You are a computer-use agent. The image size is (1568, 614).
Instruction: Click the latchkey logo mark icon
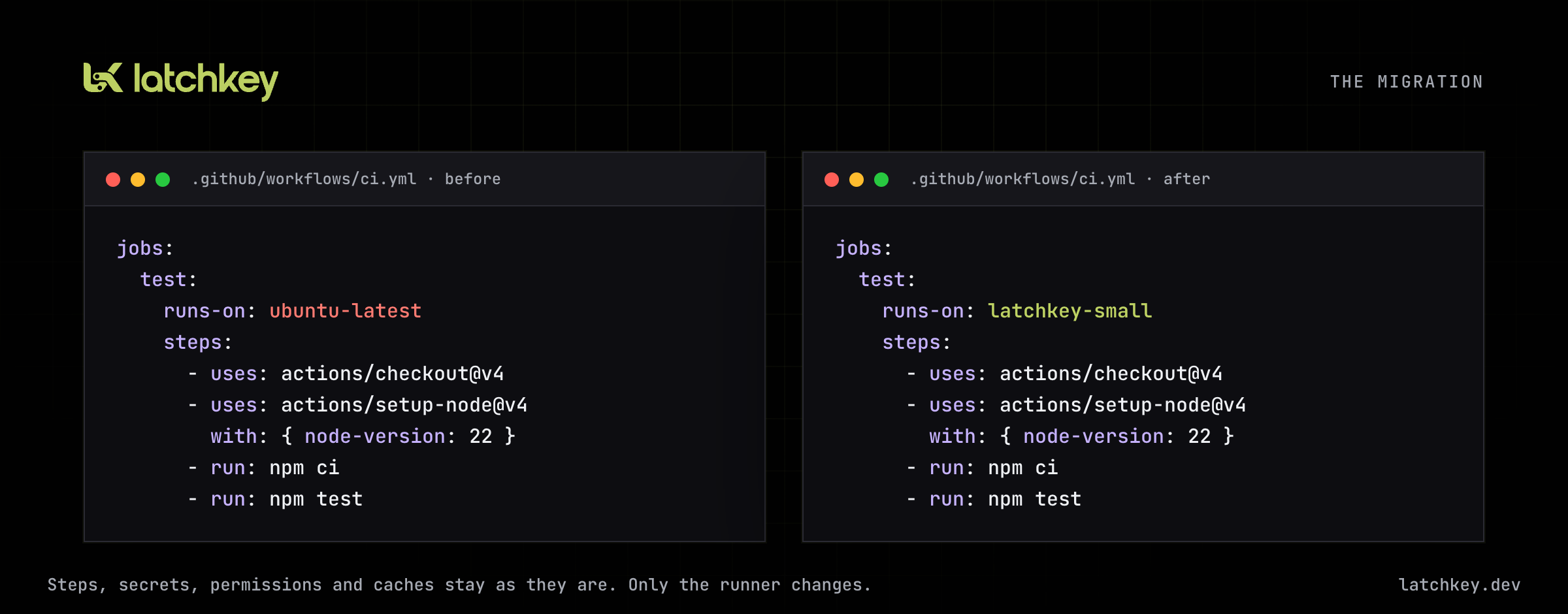point(103,78)
